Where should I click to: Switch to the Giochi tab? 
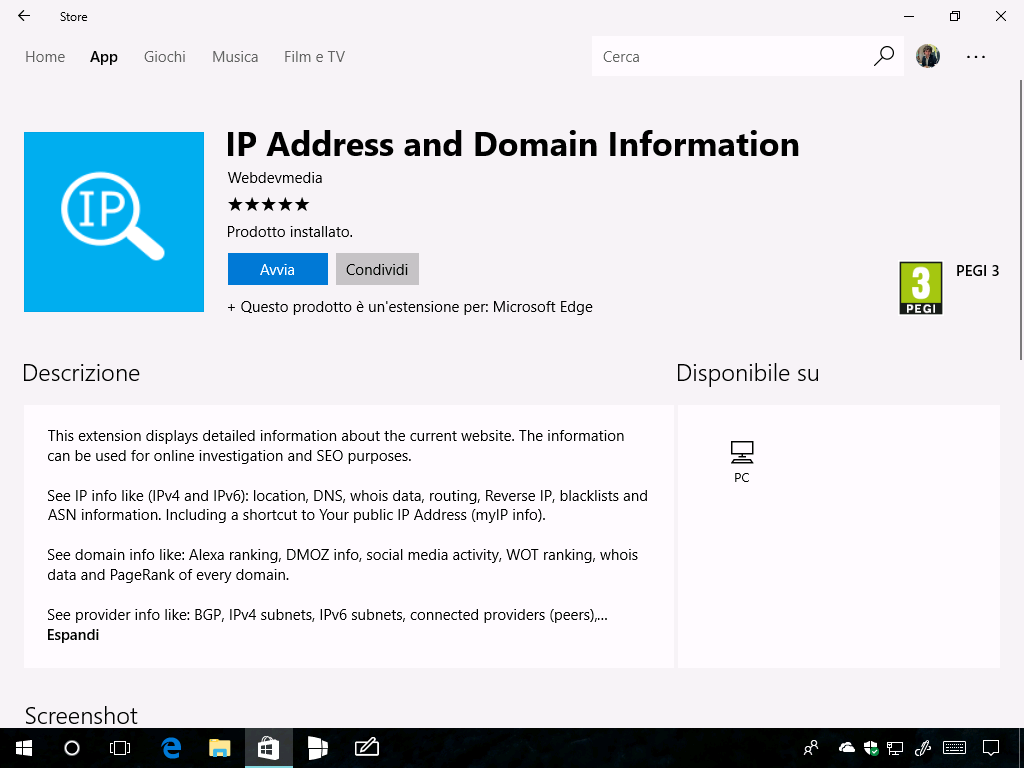tap(165, 57)
